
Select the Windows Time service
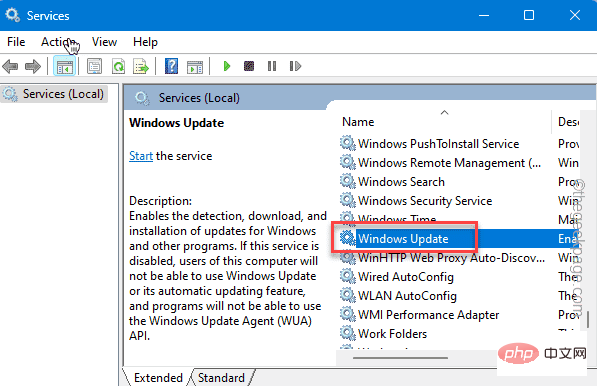tap(460, 219)
